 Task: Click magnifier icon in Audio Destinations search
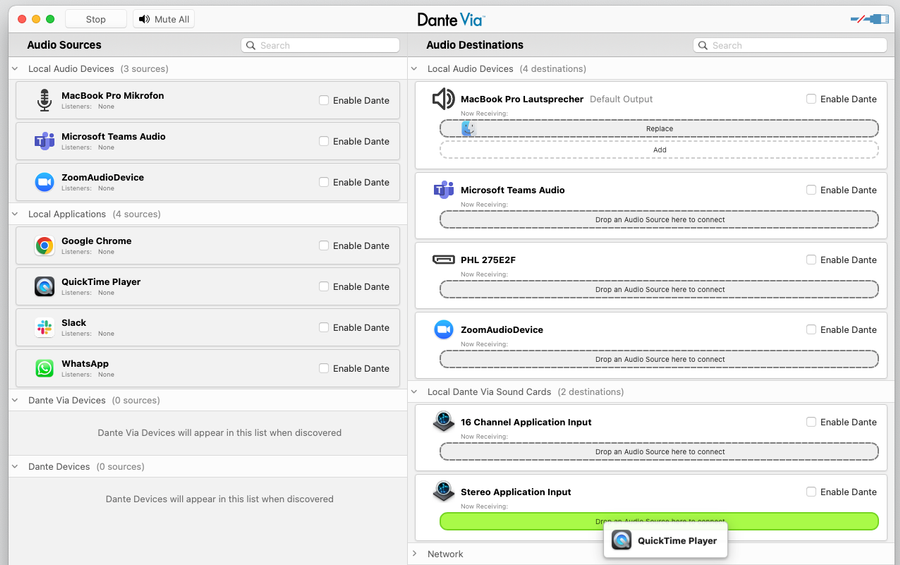tap(703, 45)
